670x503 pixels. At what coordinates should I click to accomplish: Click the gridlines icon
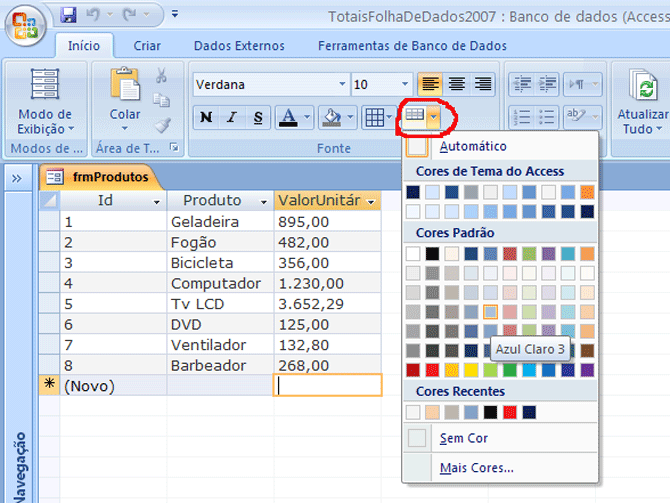(375, 117)
